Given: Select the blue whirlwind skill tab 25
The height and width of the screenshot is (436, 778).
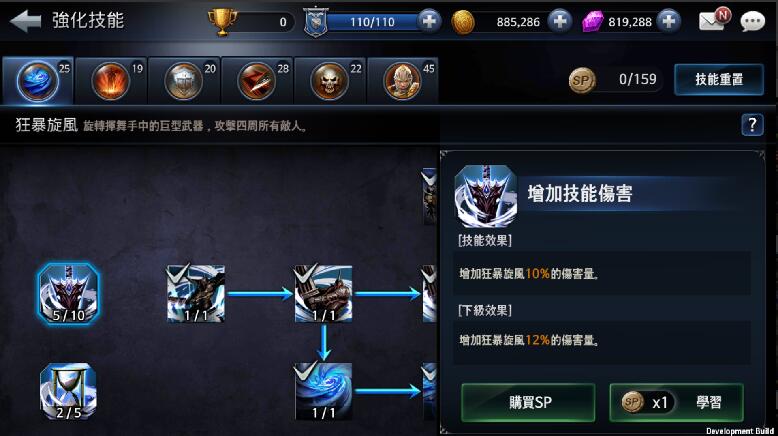Looking at the screenshot, I should [x=38, y=80].
